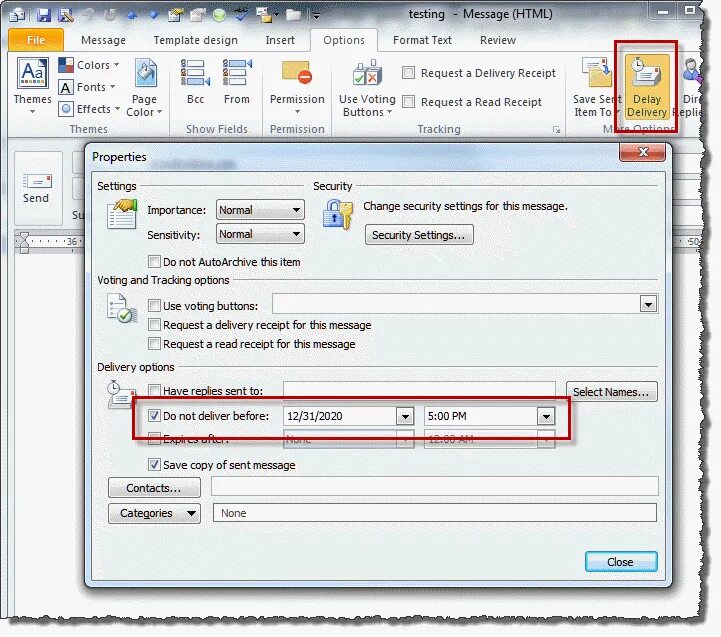Check Do not AutoArchive this item
Viewport: 721px width, 637px height.
(x=154, y=262)
